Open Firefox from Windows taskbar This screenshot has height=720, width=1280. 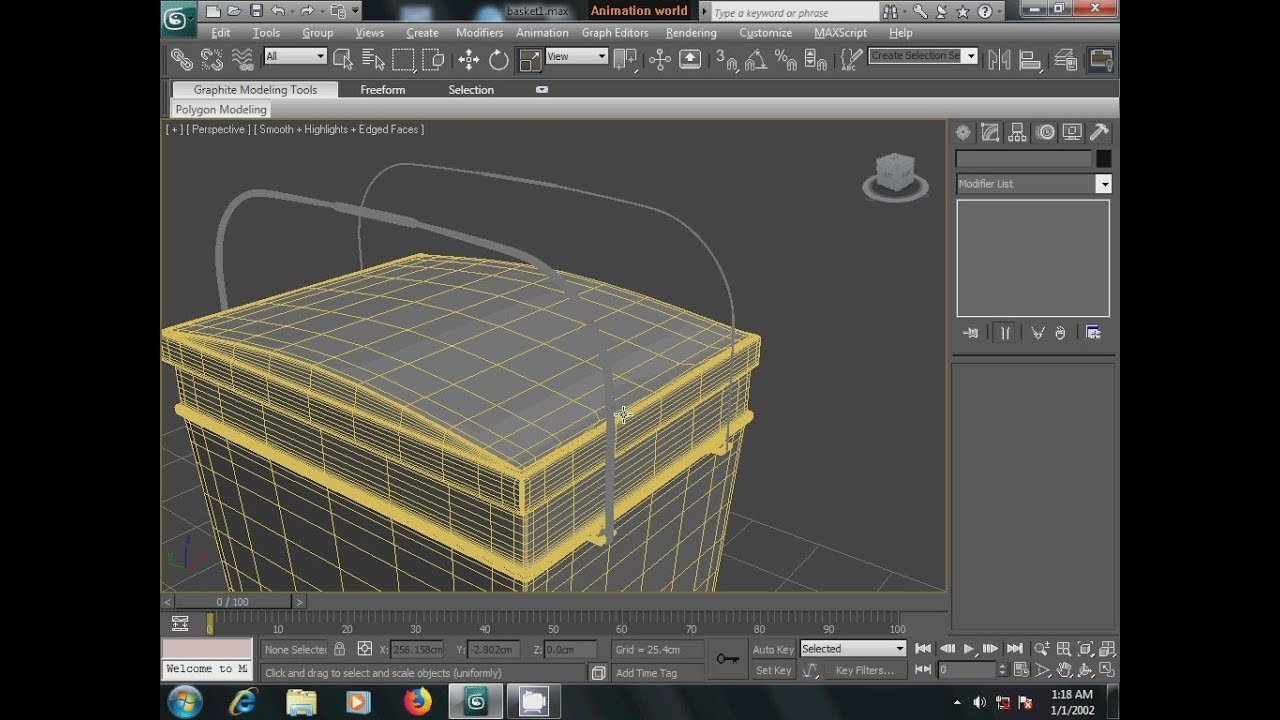coord(417,702)
